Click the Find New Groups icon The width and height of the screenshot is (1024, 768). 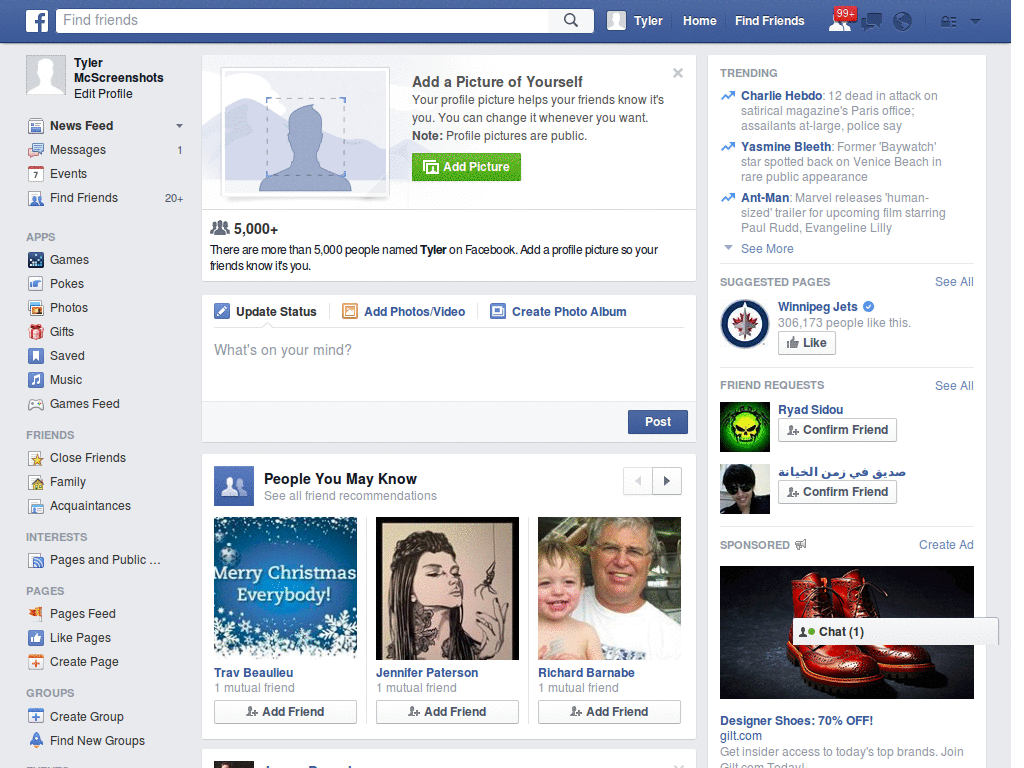point(36,741)
